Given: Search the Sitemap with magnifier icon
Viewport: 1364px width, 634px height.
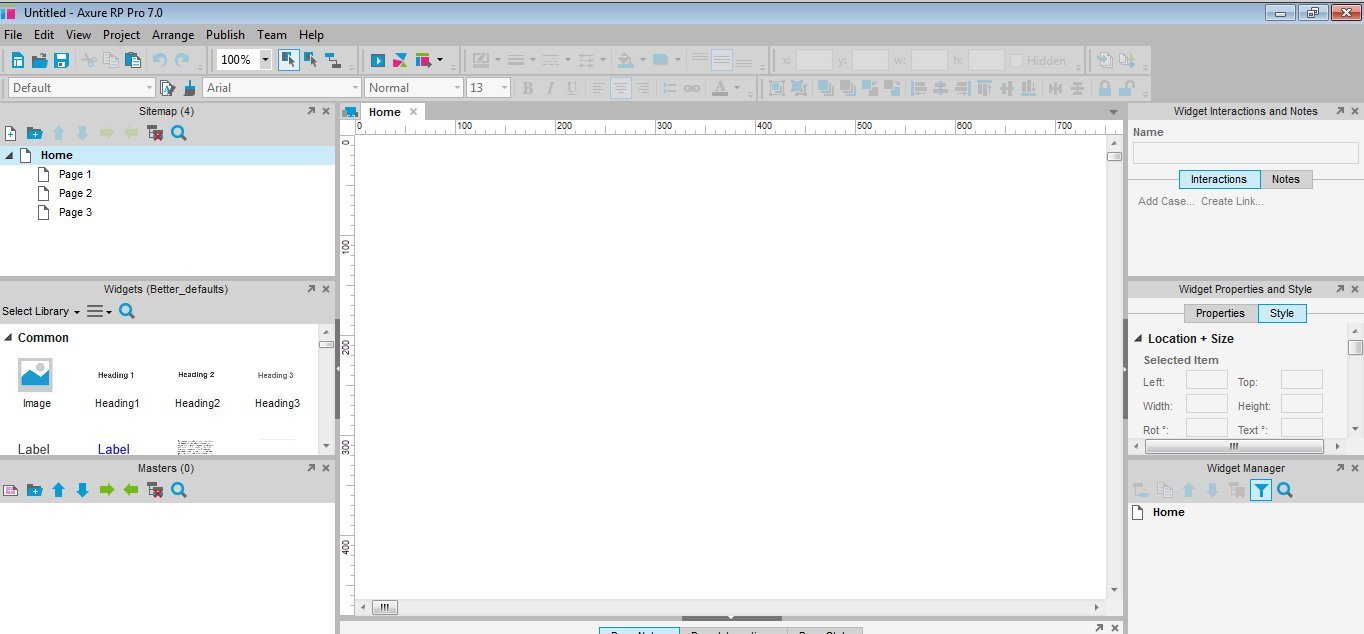Looking at the screenshot, I should tap(179, 132).
